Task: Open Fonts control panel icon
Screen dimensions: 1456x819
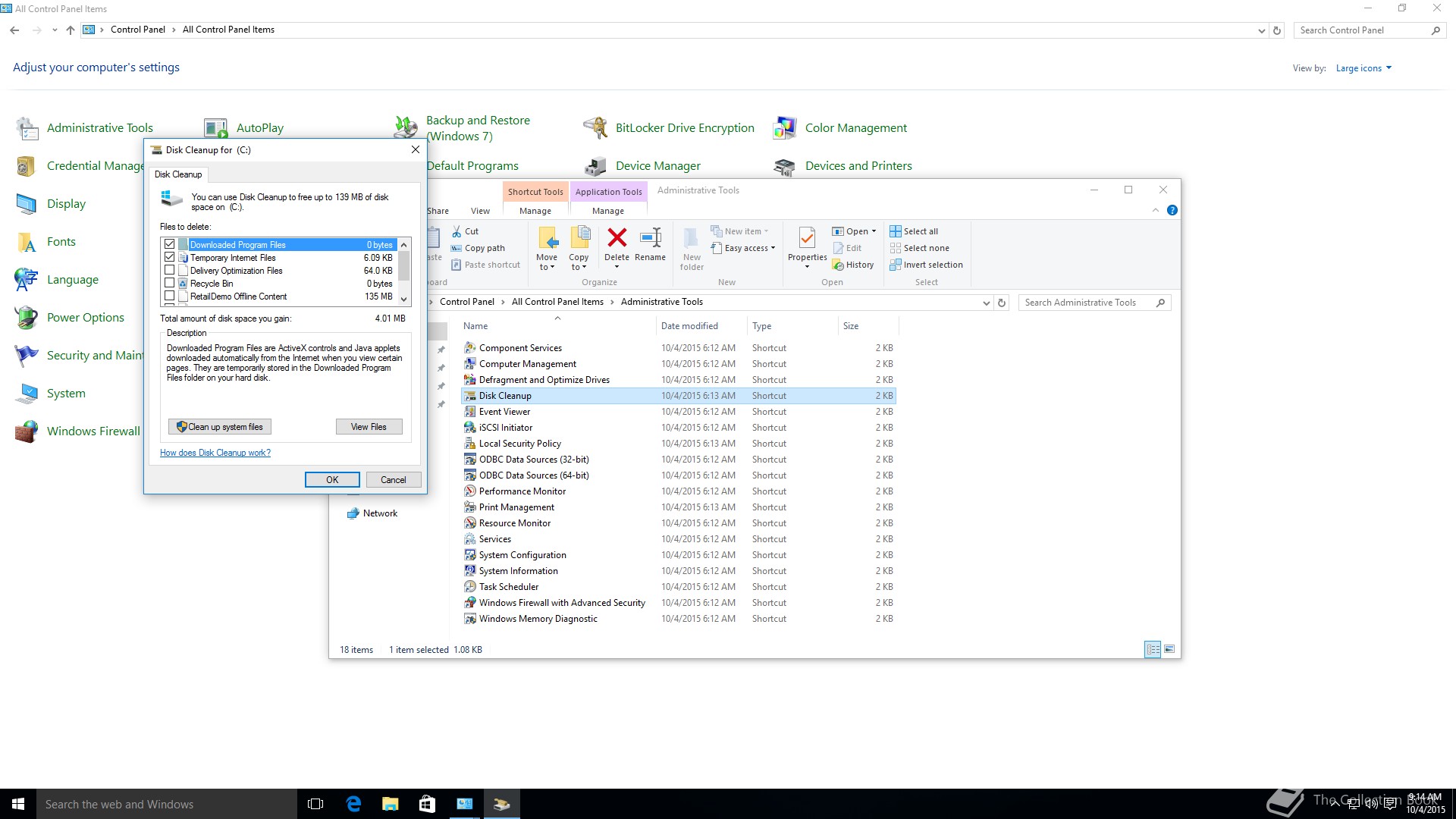Action: coord(27,242)
